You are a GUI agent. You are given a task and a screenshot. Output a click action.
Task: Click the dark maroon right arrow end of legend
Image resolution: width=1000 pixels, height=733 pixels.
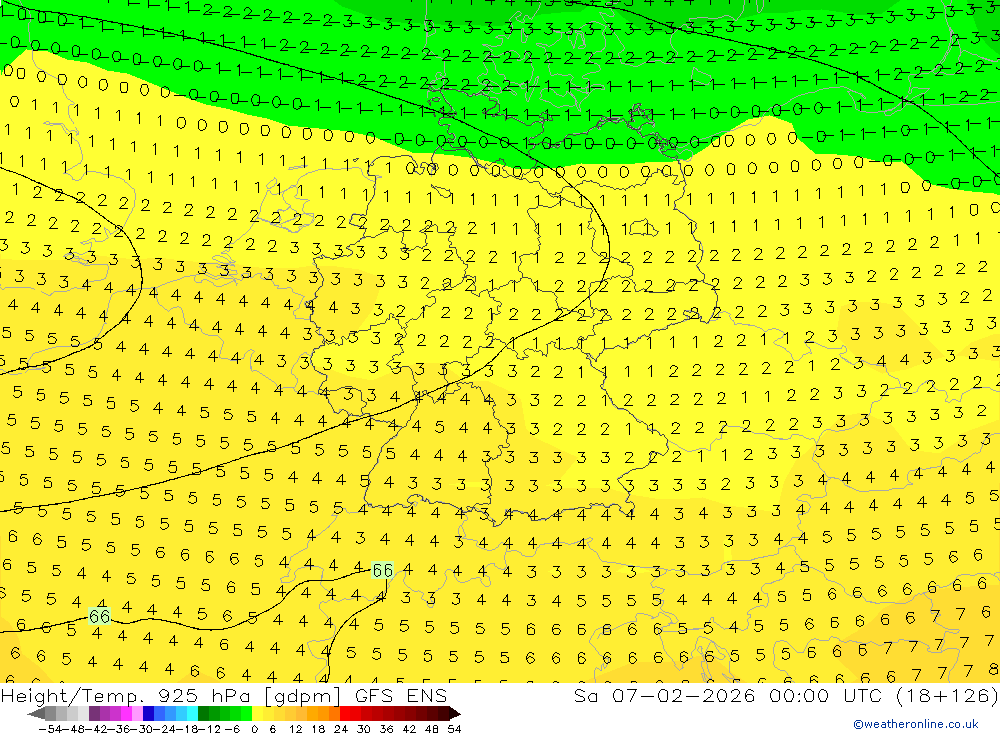[x=455, y=714]
